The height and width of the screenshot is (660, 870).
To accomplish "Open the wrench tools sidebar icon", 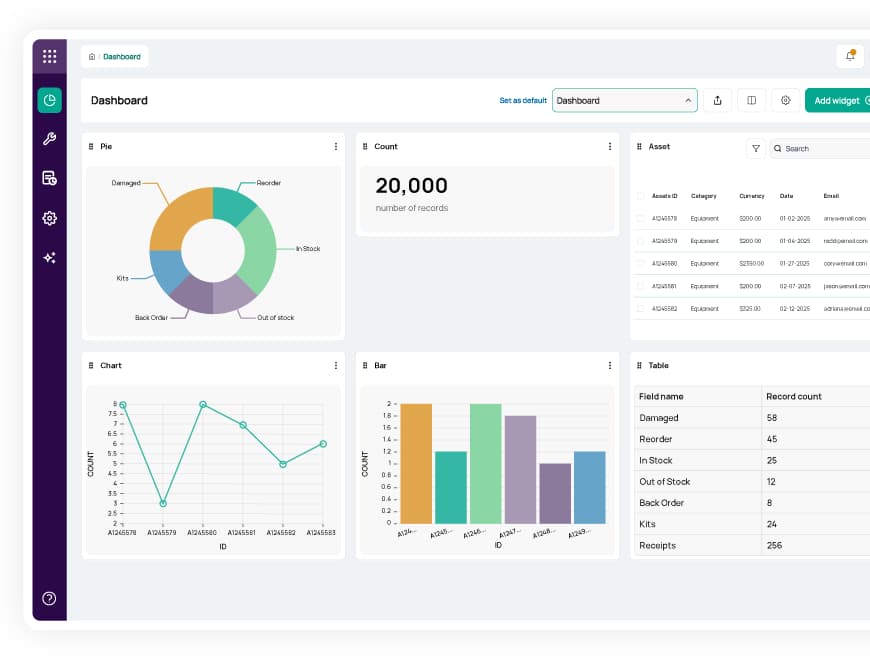I will 49,139.
